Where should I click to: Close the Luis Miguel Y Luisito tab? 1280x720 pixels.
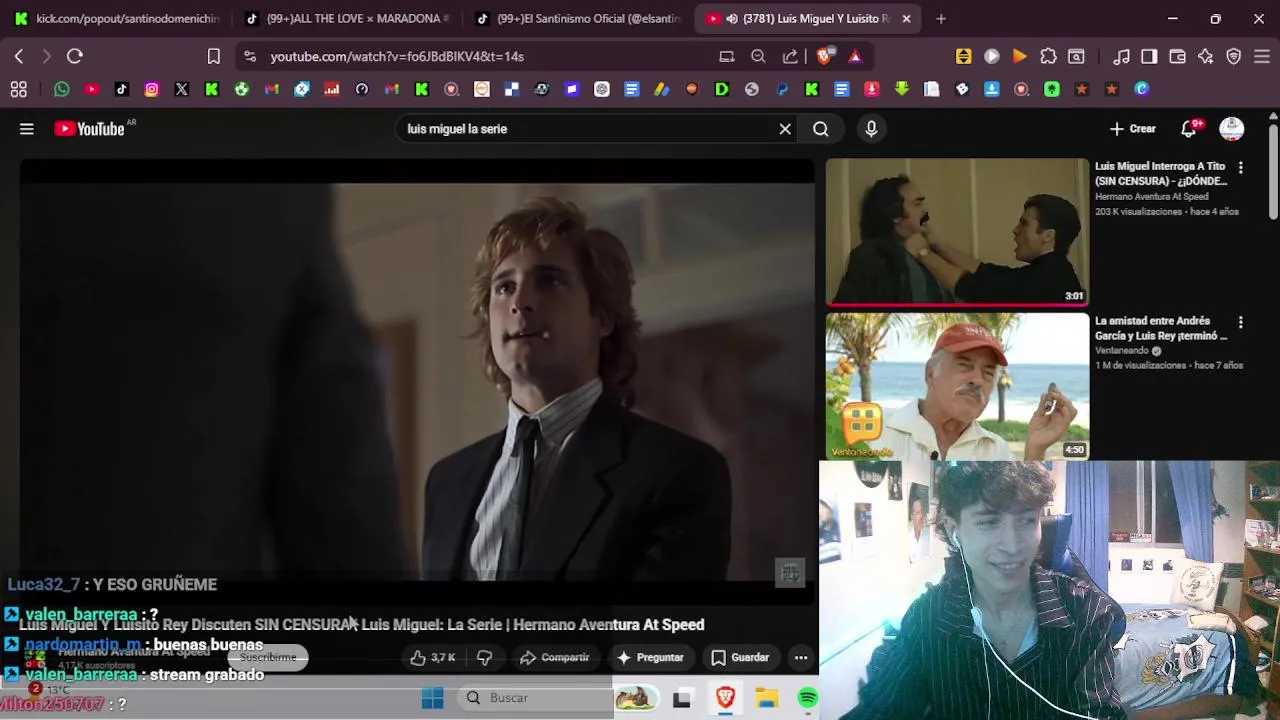pyautogui.click(x=906, y=18)
